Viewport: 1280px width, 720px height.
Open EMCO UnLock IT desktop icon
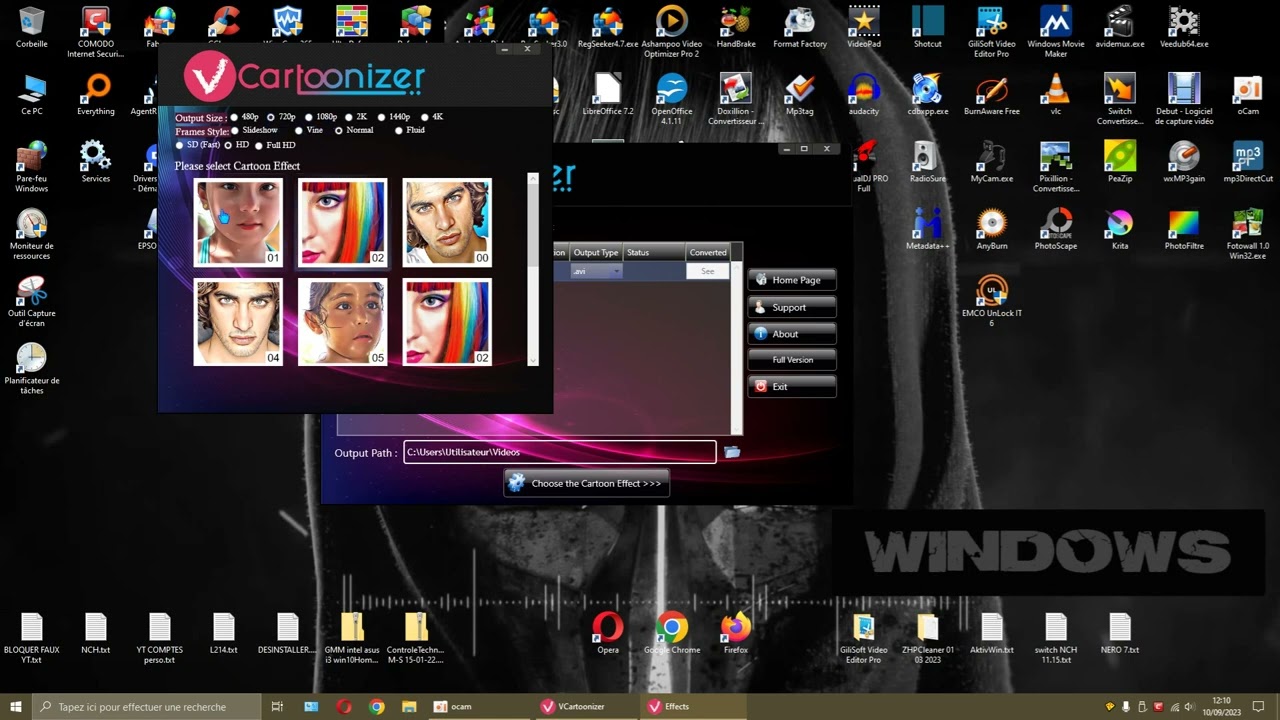pyautogui.click(x=992, y=300)
